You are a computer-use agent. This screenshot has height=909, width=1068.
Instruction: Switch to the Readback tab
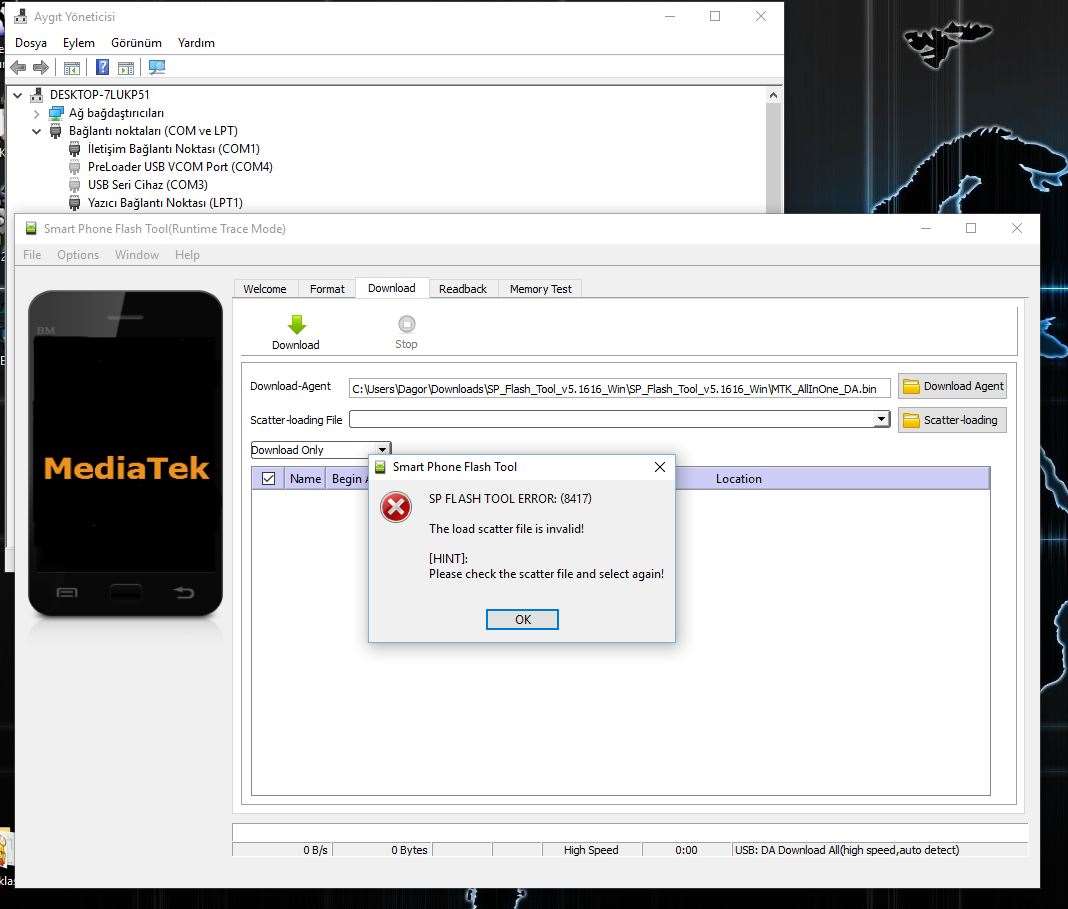tap(463, 289)
